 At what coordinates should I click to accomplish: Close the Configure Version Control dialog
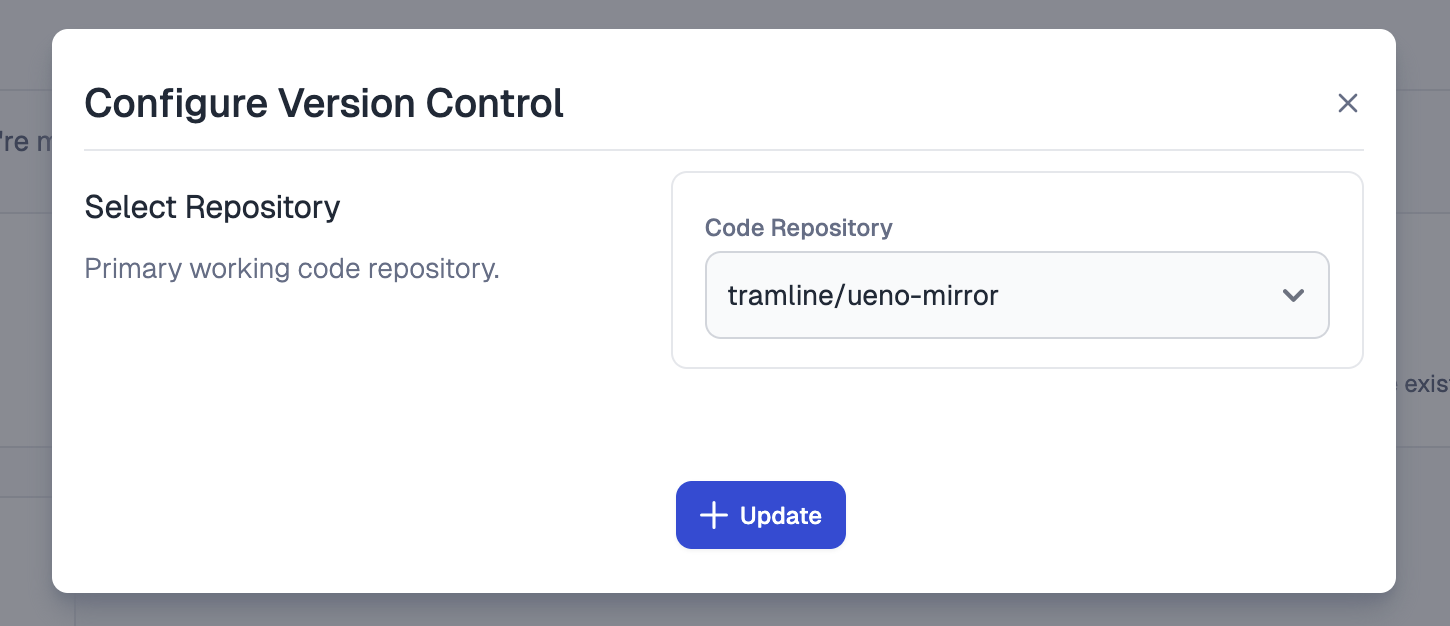(x=1347, y=103)
